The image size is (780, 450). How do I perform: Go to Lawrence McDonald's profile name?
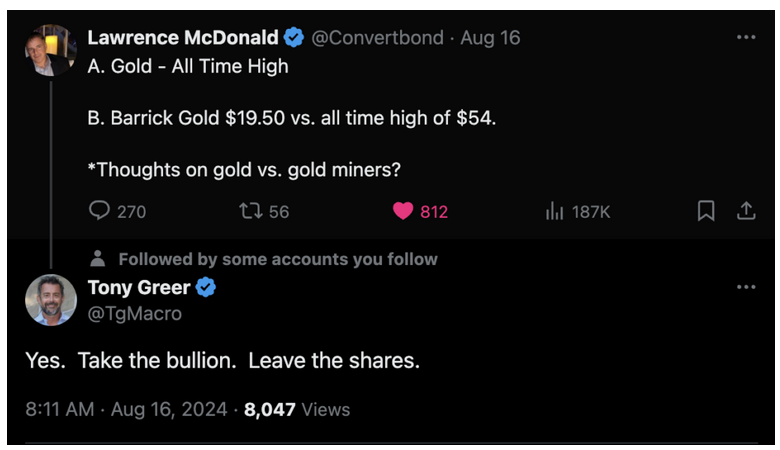click(183, 38)
